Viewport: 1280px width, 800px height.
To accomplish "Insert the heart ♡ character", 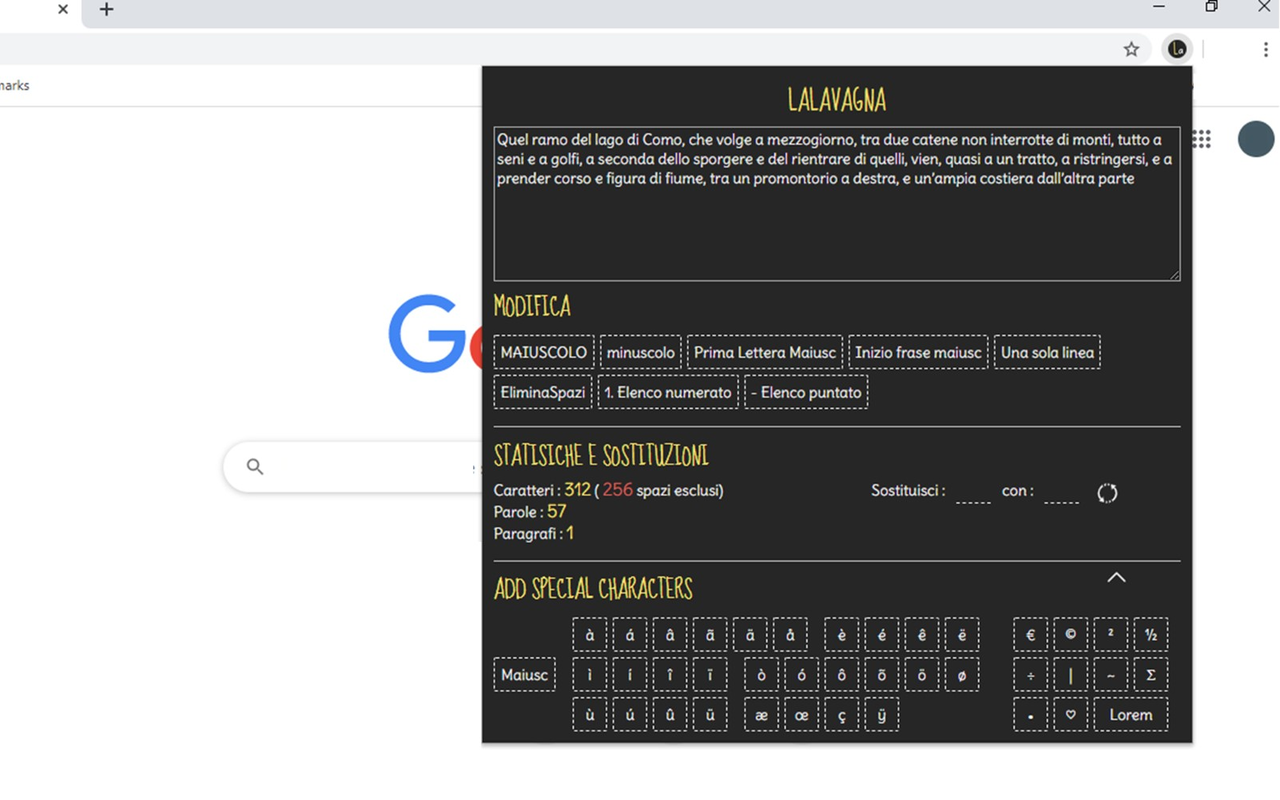I will tap(1070, 714).
